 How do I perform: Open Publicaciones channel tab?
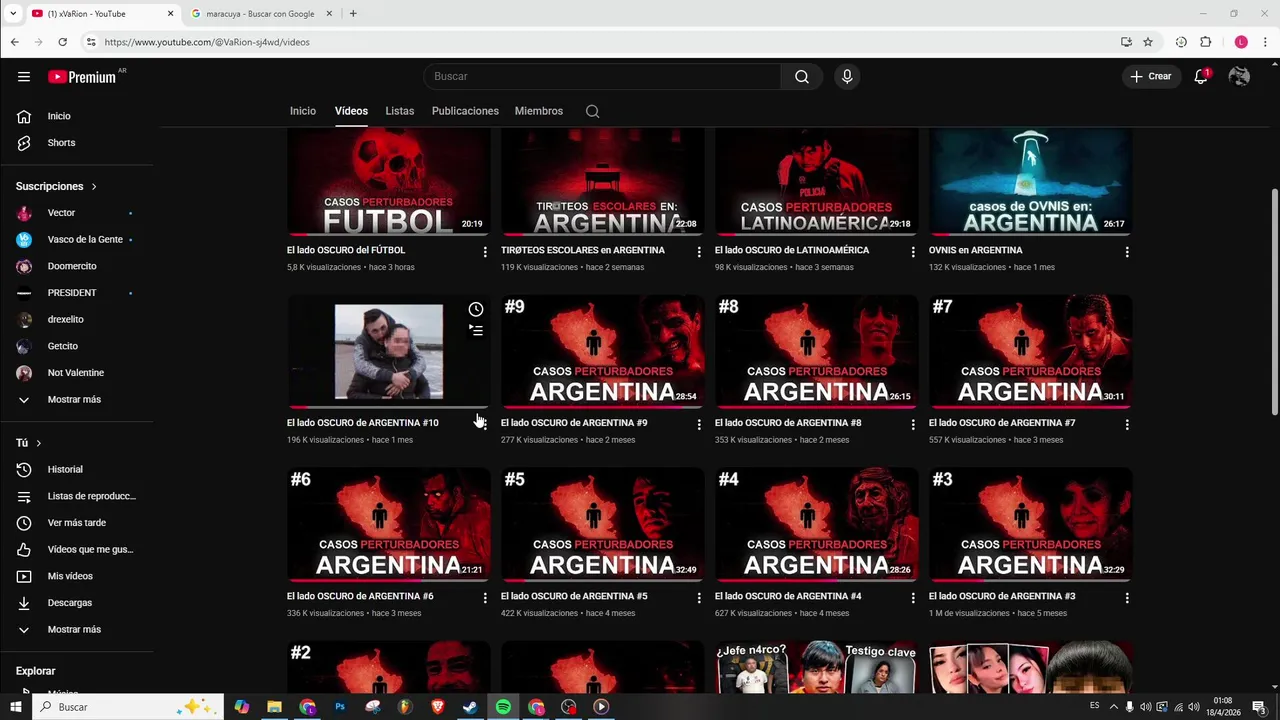click(x=465, y=111)
